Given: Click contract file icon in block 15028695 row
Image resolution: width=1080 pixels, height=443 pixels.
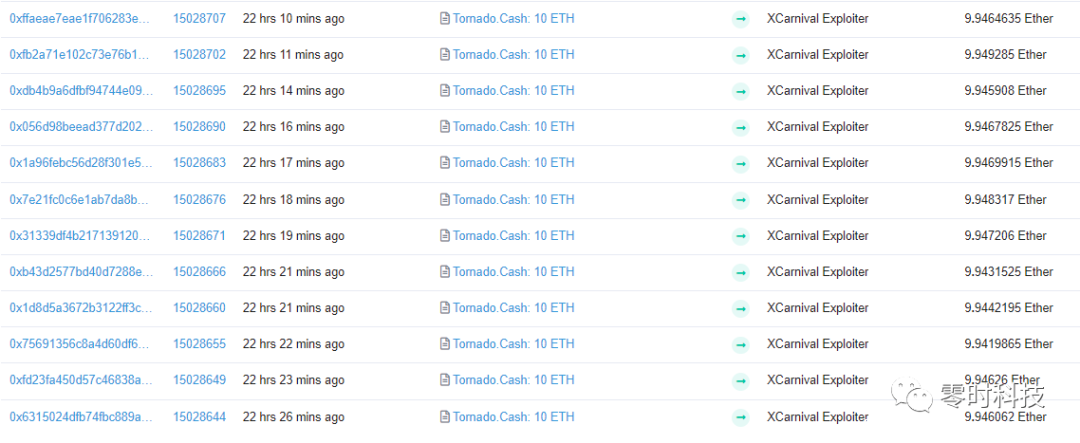Looking at the screenshot, I should click(x=445, y=91).
